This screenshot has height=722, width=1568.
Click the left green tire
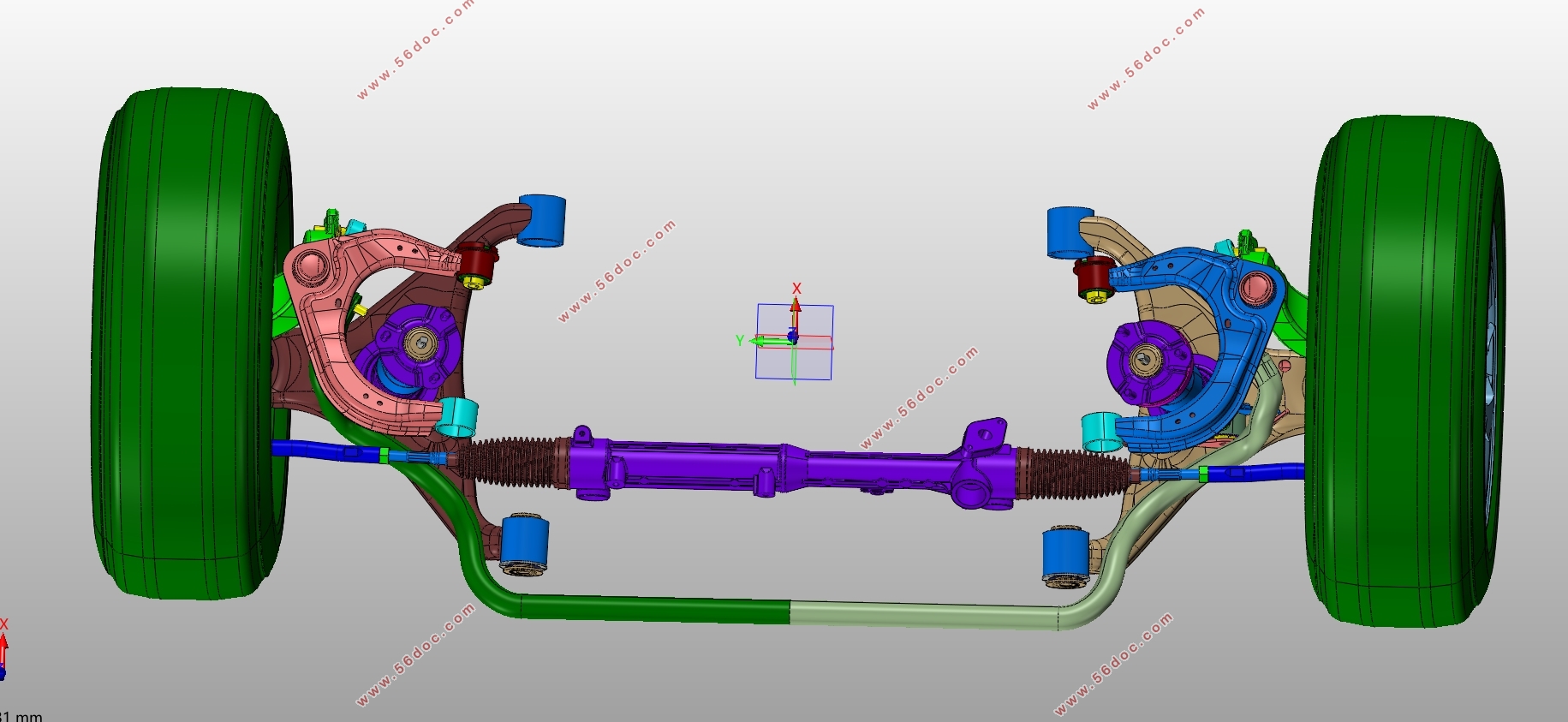[193, 343]
